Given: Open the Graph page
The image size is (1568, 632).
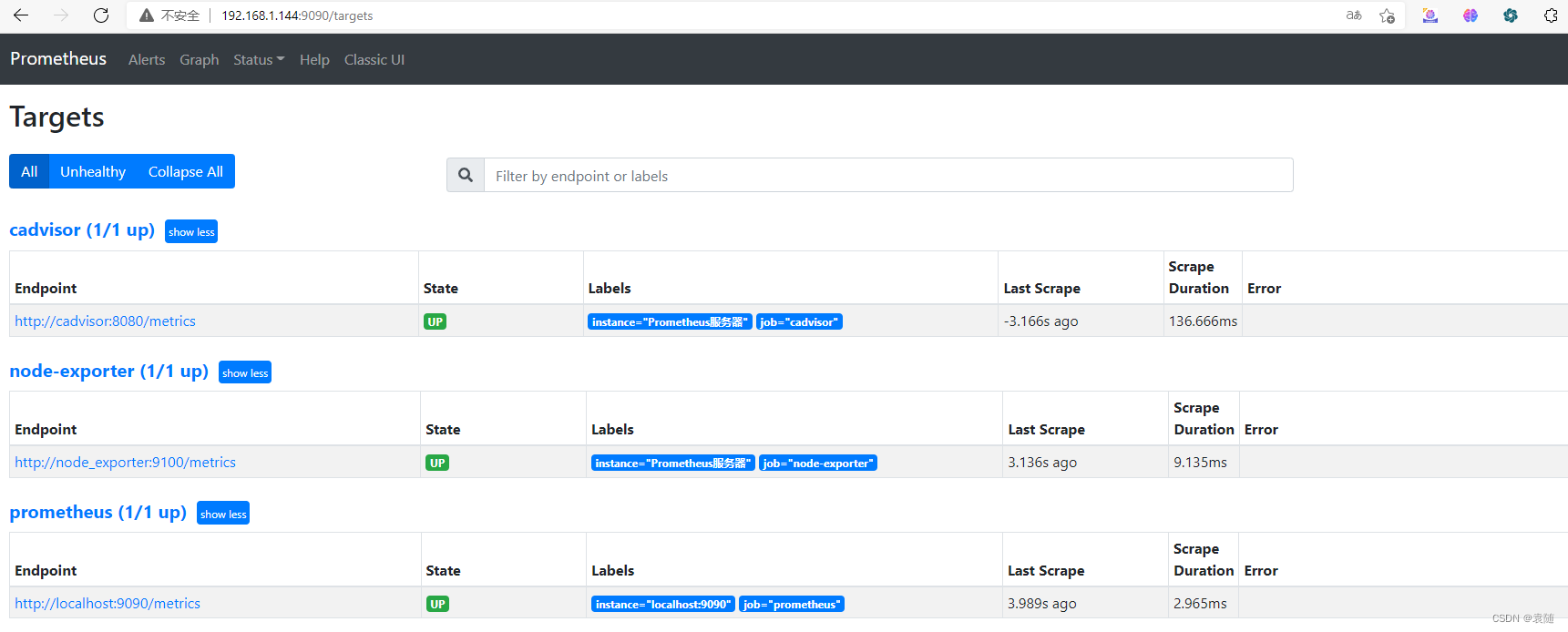Looking at the screenshot, I should [199, 59].
